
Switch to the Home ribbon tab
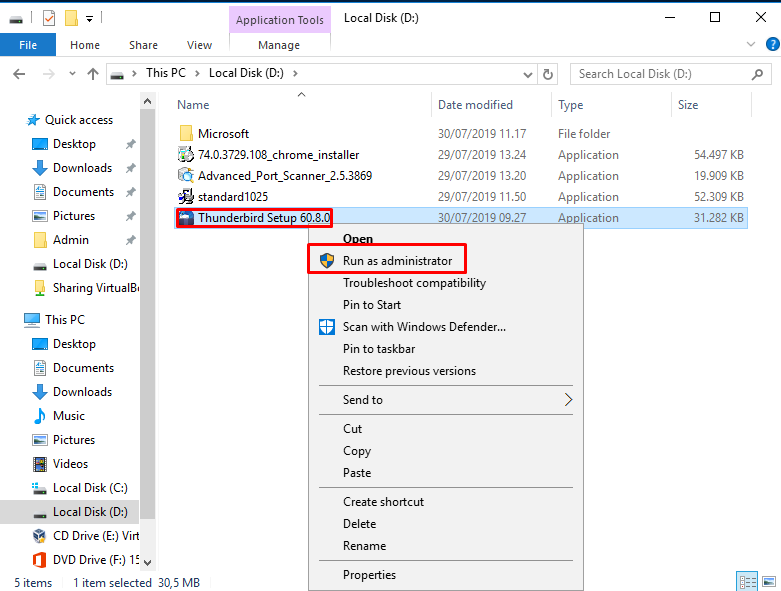coord(85,45)
